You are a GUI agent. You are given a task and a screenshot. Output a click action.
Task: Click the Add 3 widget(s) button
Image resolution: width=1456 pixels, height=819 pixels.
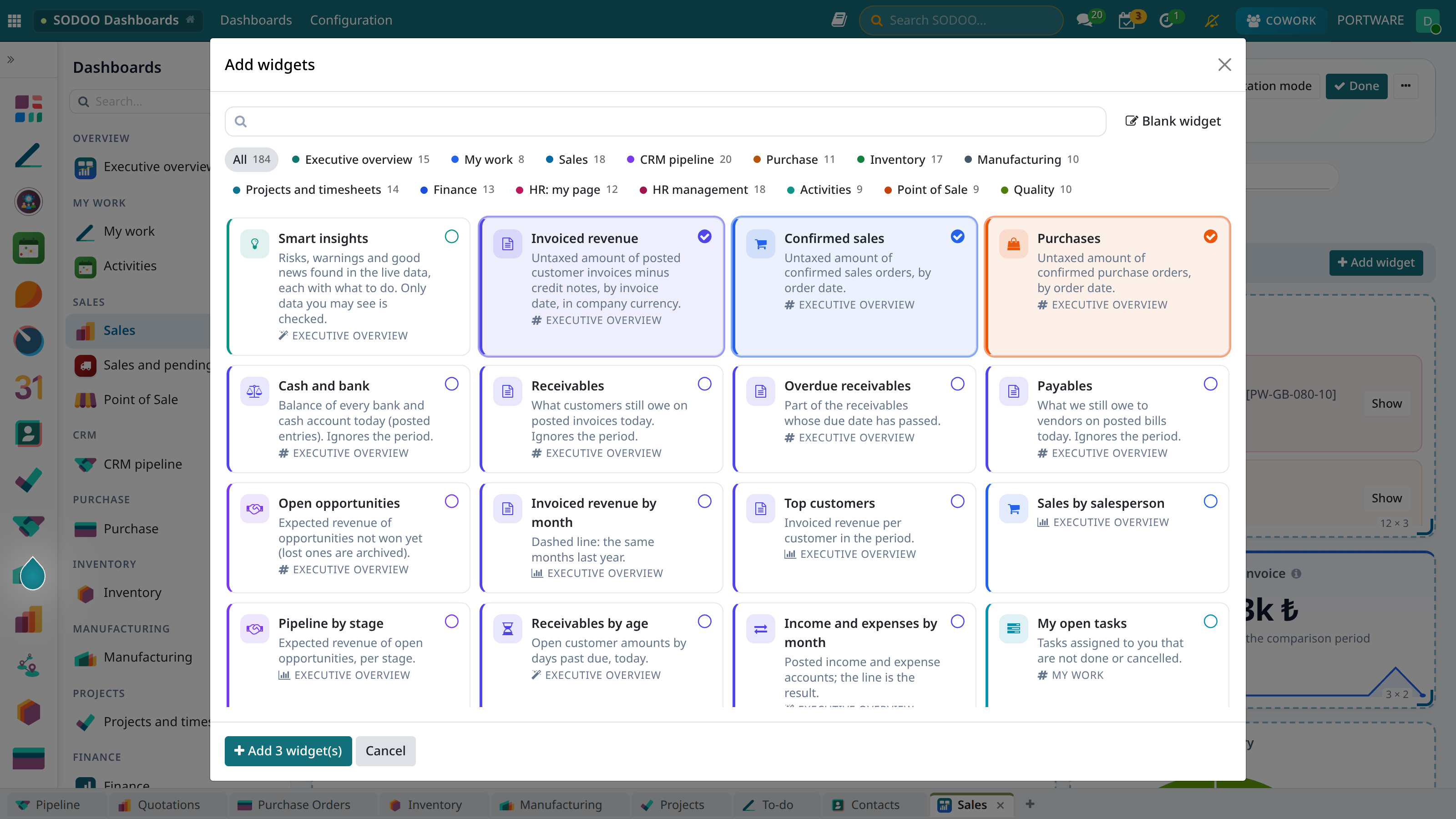(x=288, y=751)
